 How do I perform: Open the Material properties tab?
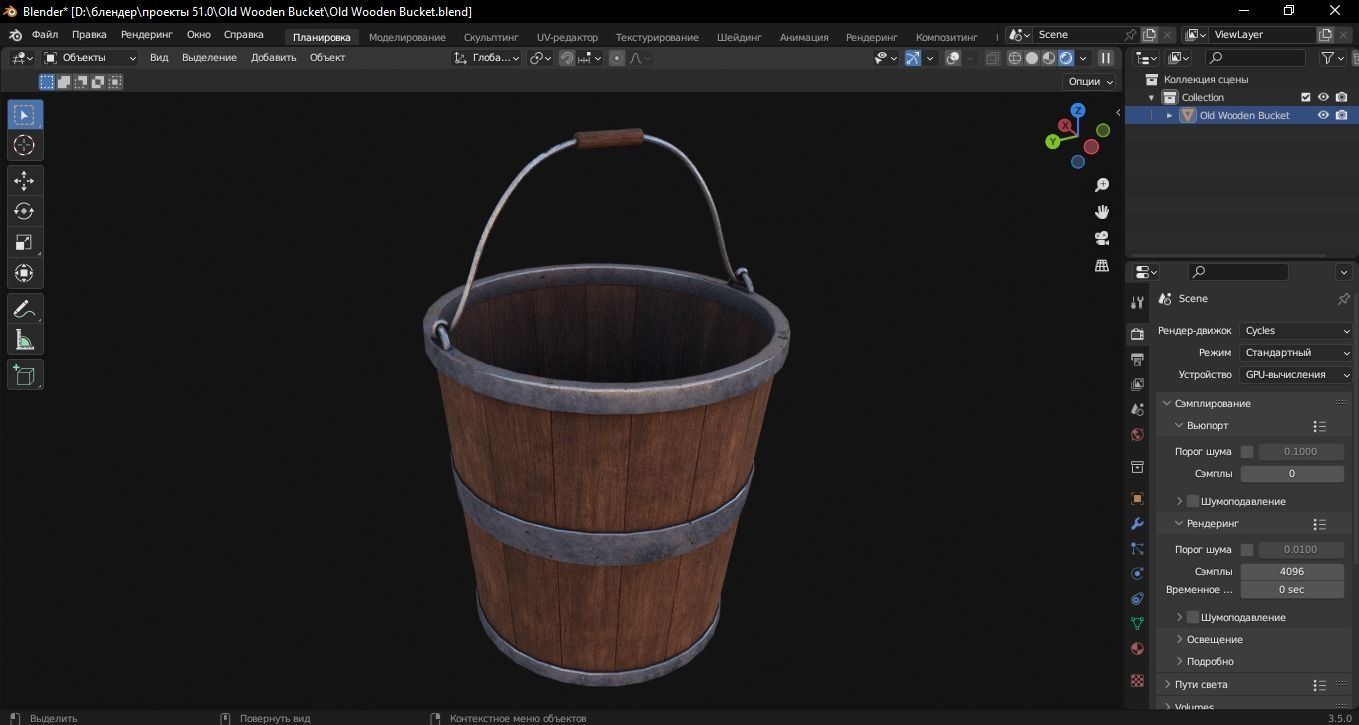(x=1137, y=648)
